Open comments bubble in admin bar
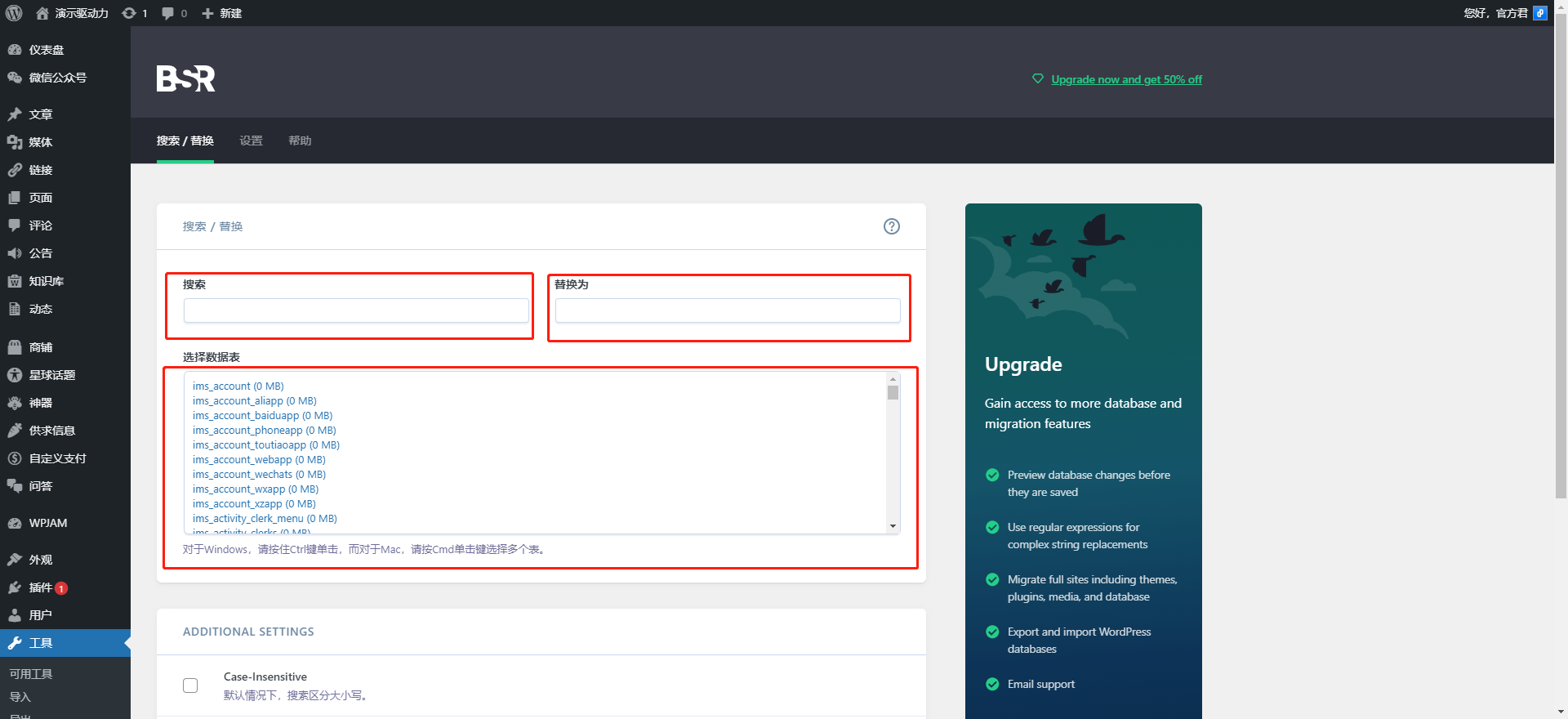 (173, 13)
